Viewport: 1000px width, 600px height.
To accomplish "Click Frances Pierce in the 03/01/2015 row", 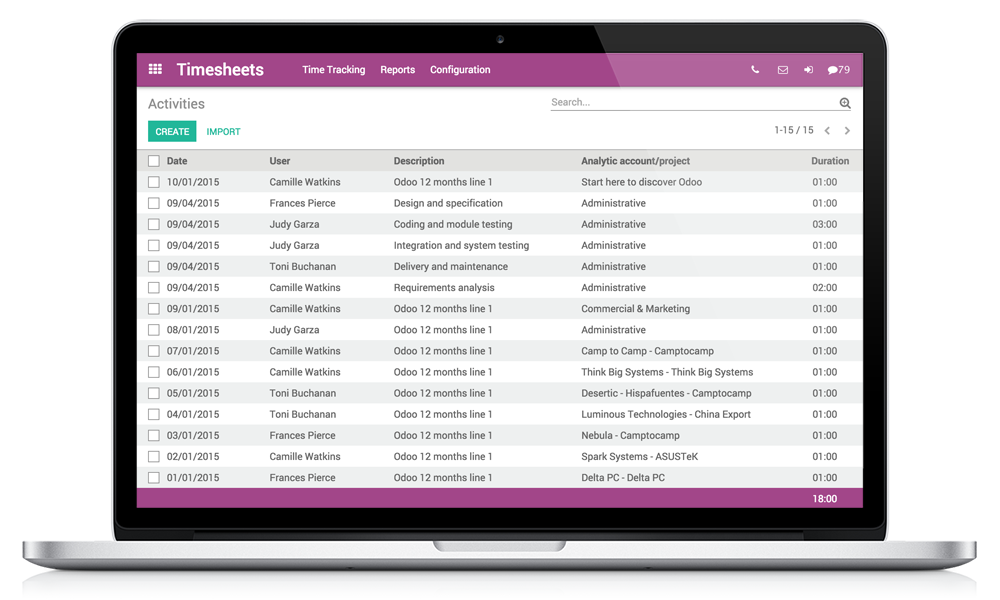I will (302, 435).
